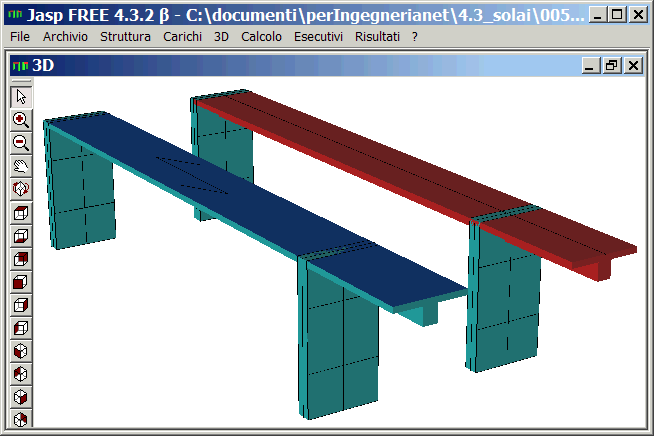The height and width of the screenshot is (436, 654).
Task: Activate the zoom out magnifier tool
Action: point(21,143)
